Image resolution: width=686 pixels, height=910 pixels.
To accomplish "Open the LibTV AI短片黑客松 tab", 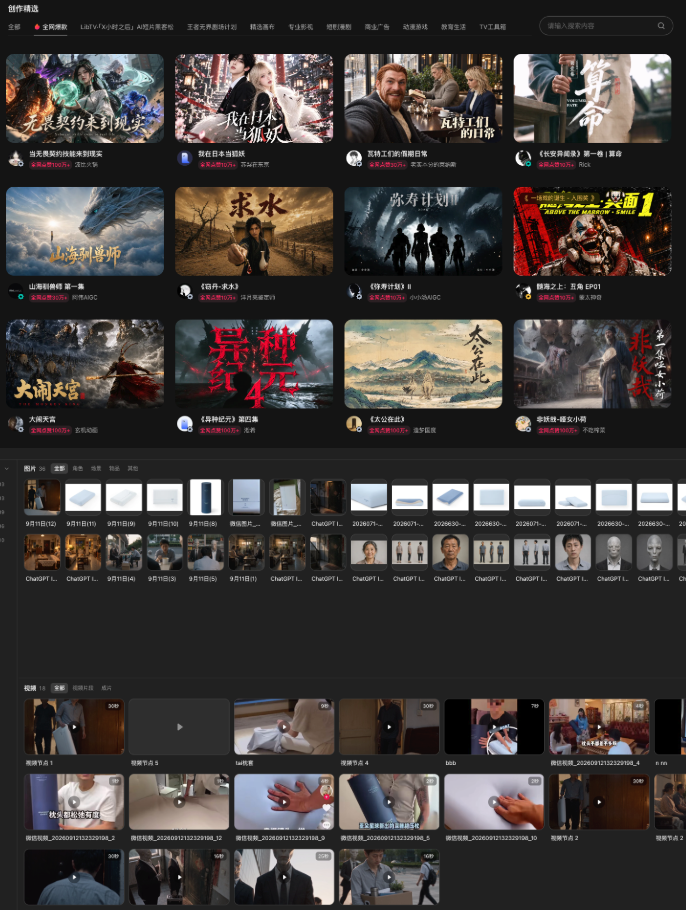I will (x=127, y=27).
